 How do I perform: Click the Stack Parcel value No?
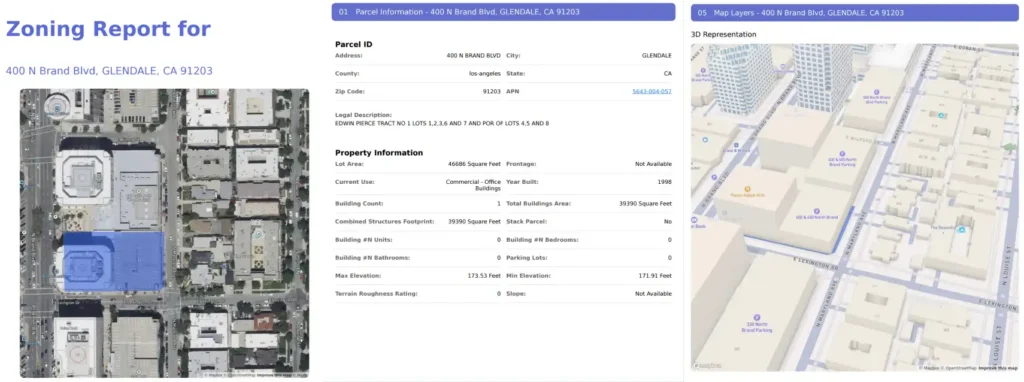668,222
